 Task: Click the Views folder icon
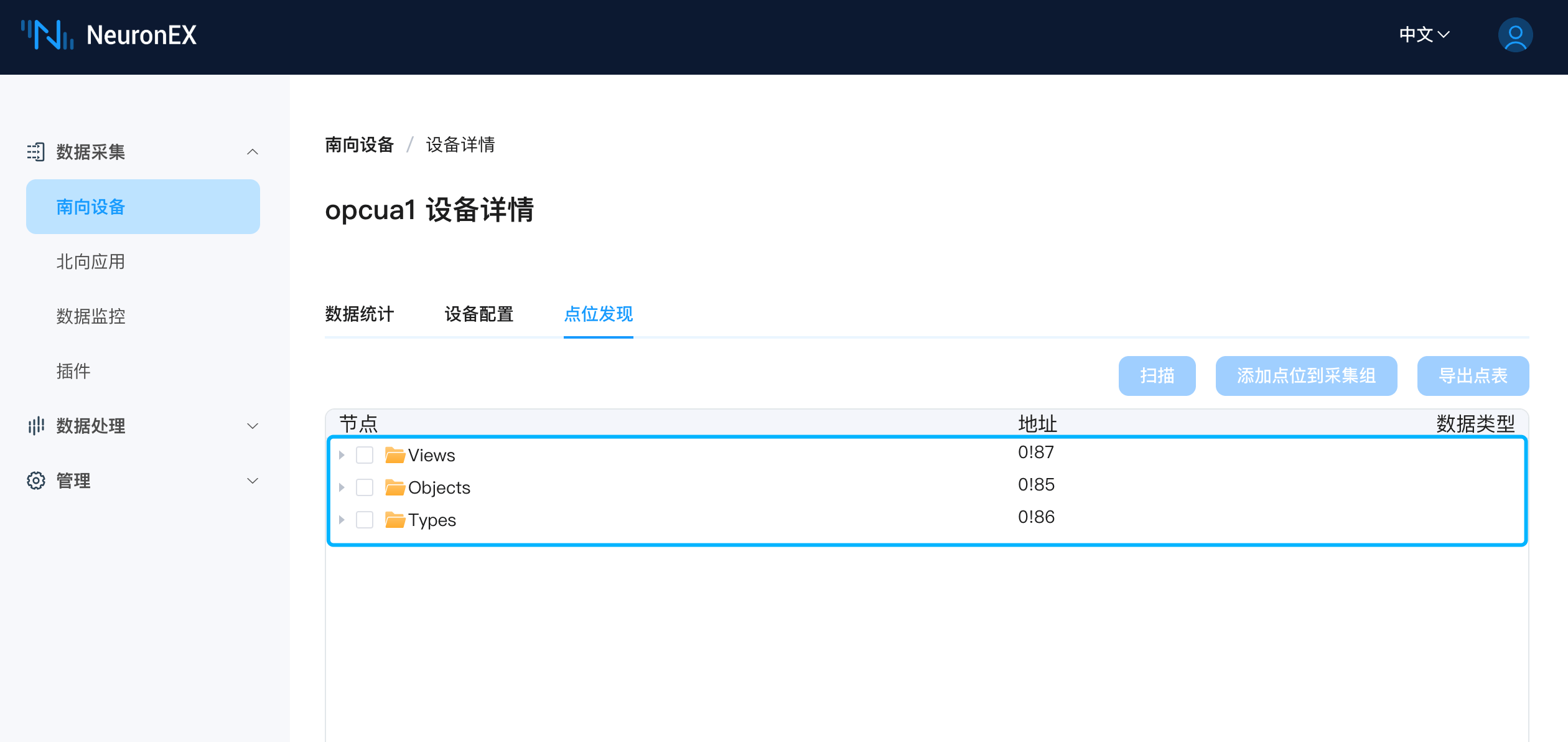pyautogui.click(x=394, y=454)
